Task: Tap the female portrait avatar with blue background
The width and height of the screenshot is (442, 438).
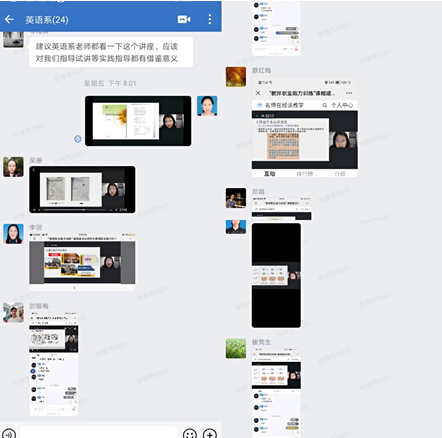Action: [x=207, y=106]
